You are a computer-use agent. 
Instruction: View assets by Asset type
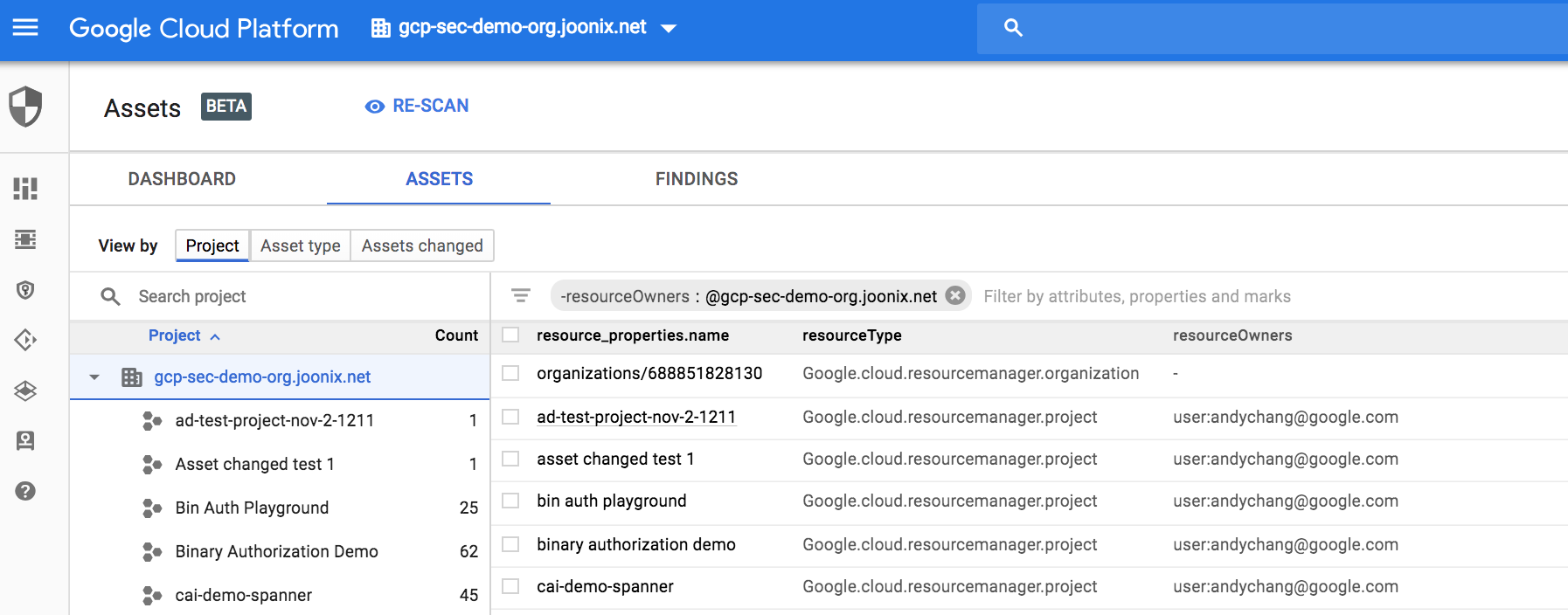point(301,245)
